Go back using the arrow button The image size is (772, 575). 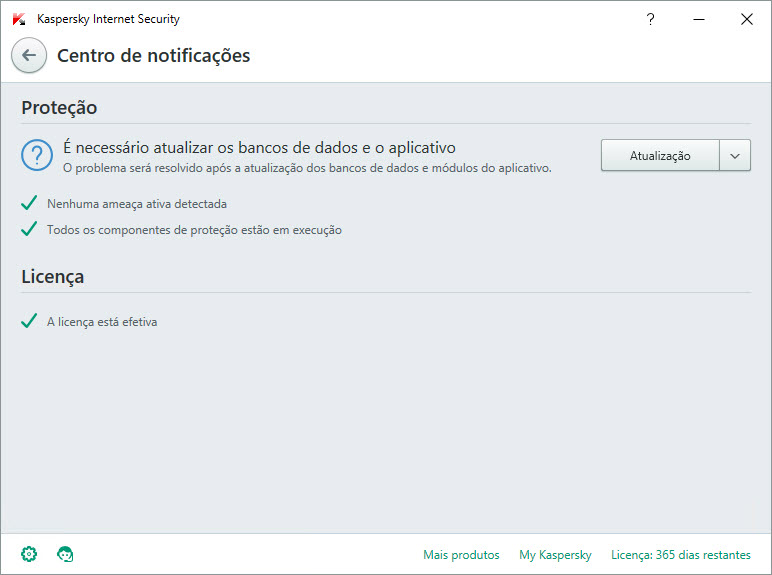pyautogui.click(x=29, y=55)
